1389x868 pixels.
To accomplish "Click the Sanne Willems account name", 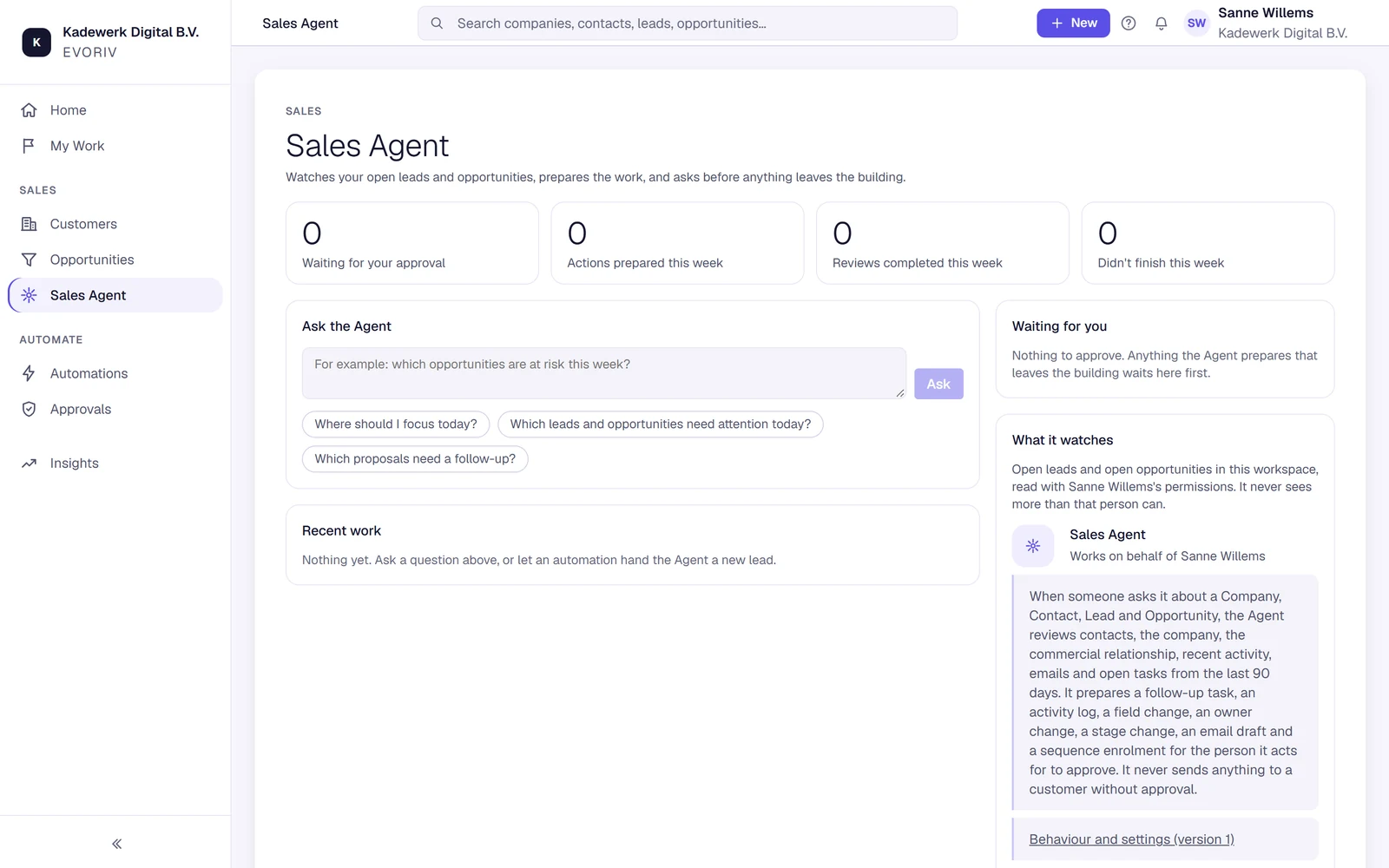I will [x=1266, y=13].
